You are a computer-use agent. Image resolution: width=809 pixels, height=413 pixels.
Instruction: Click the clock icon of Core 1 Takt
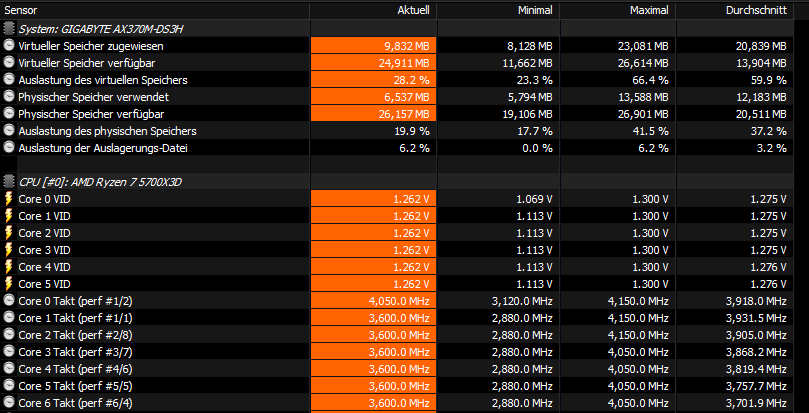click(9, 318)
